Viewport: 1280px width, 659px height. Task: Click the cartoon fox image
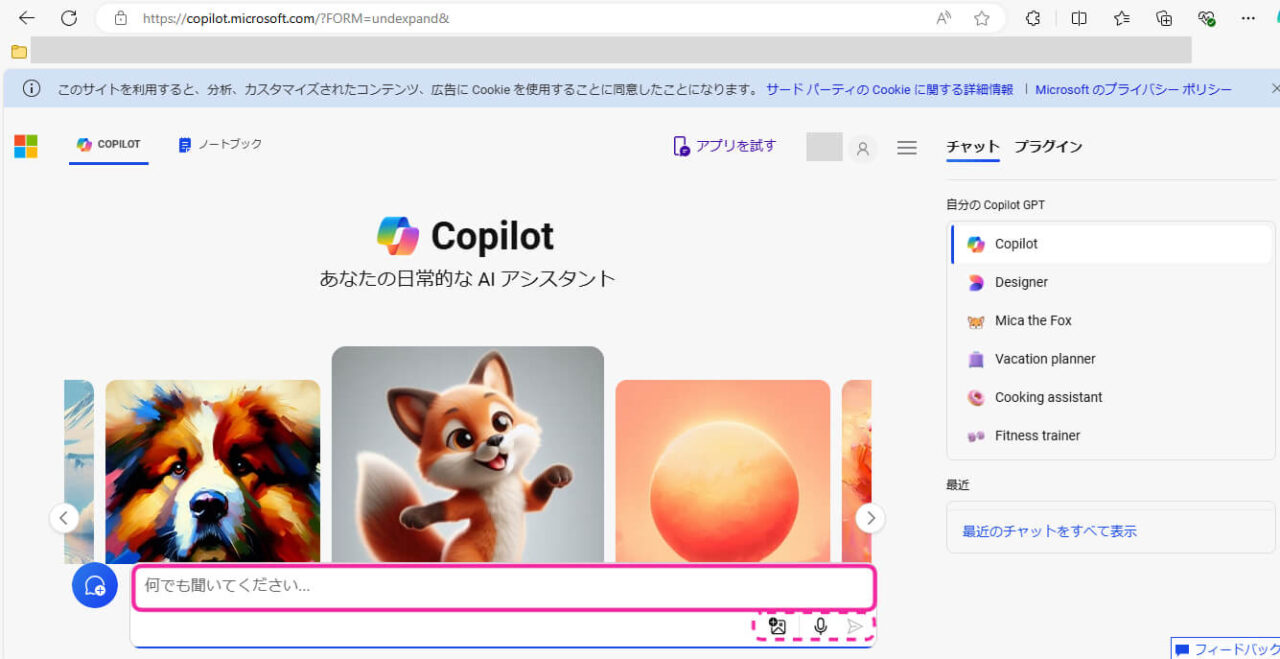point(467,456)
